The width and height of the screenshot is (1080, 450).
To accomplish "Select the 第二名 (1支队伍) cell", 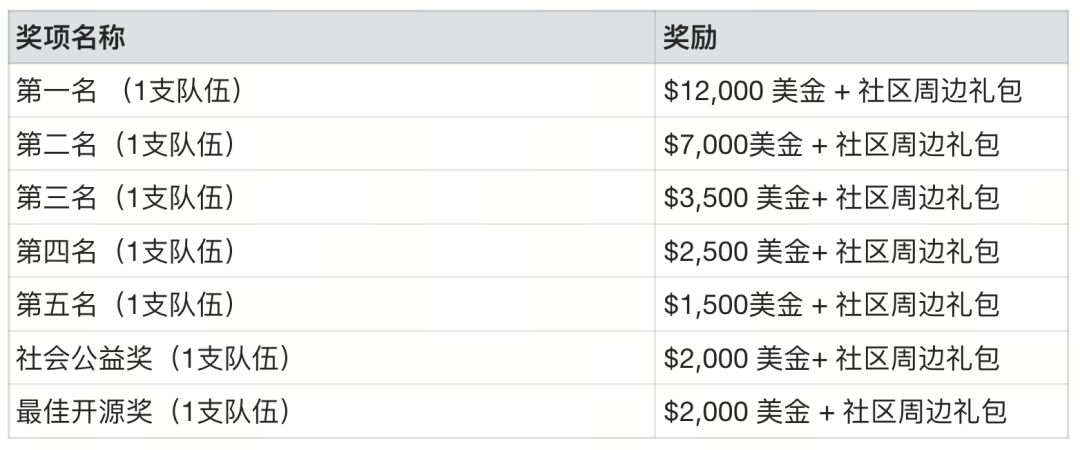I will click(126, 145).
